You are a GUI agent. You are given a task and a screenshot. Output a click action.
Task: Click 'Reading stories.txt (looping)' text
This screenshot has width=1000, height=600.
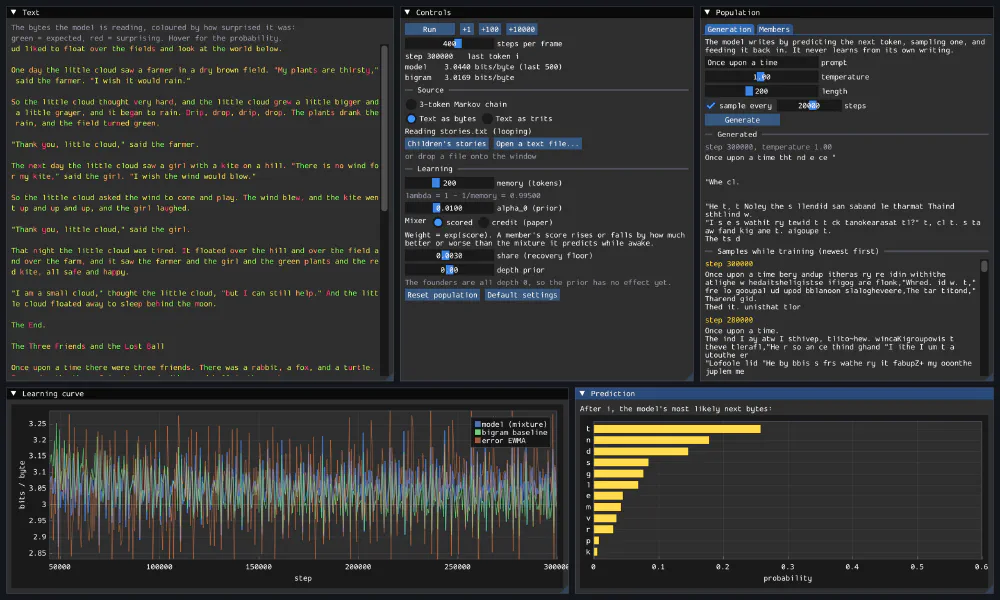[467, 131]
